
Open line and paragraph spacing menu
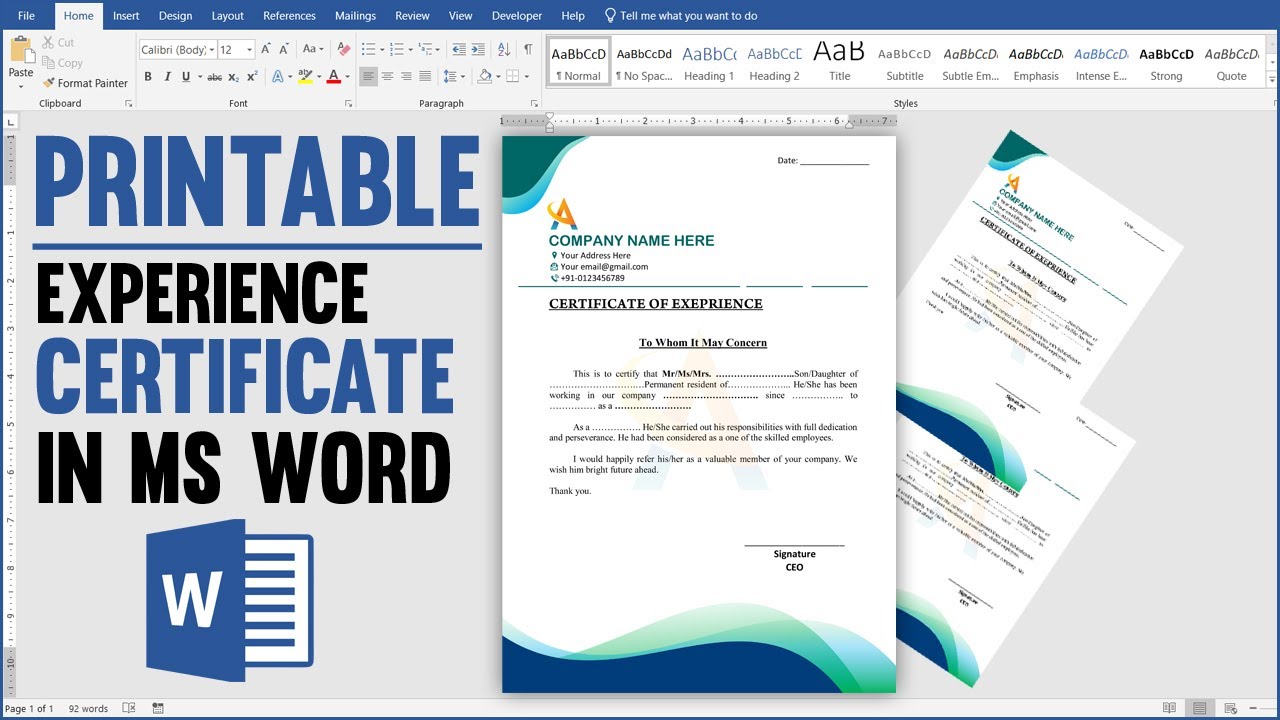pyautogui.click(x=454, y=76)
